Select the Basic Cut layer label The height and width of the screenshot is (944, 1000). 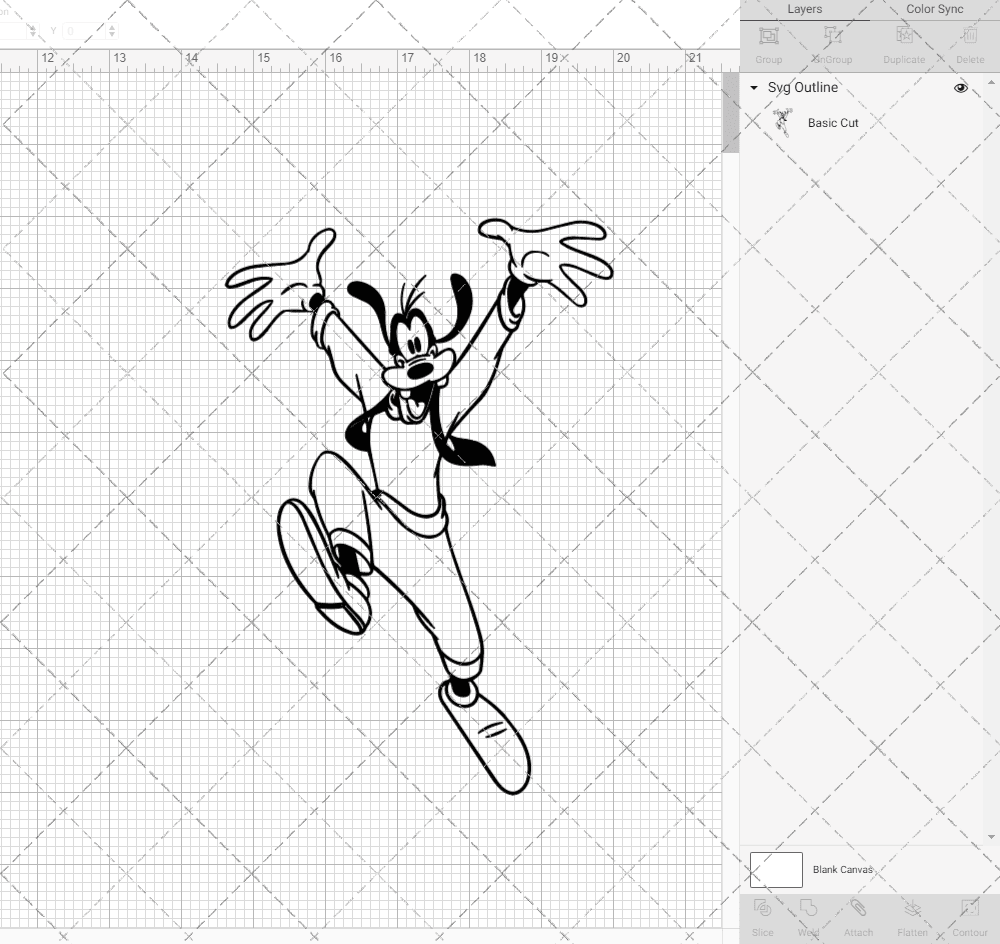coord(833,123)
